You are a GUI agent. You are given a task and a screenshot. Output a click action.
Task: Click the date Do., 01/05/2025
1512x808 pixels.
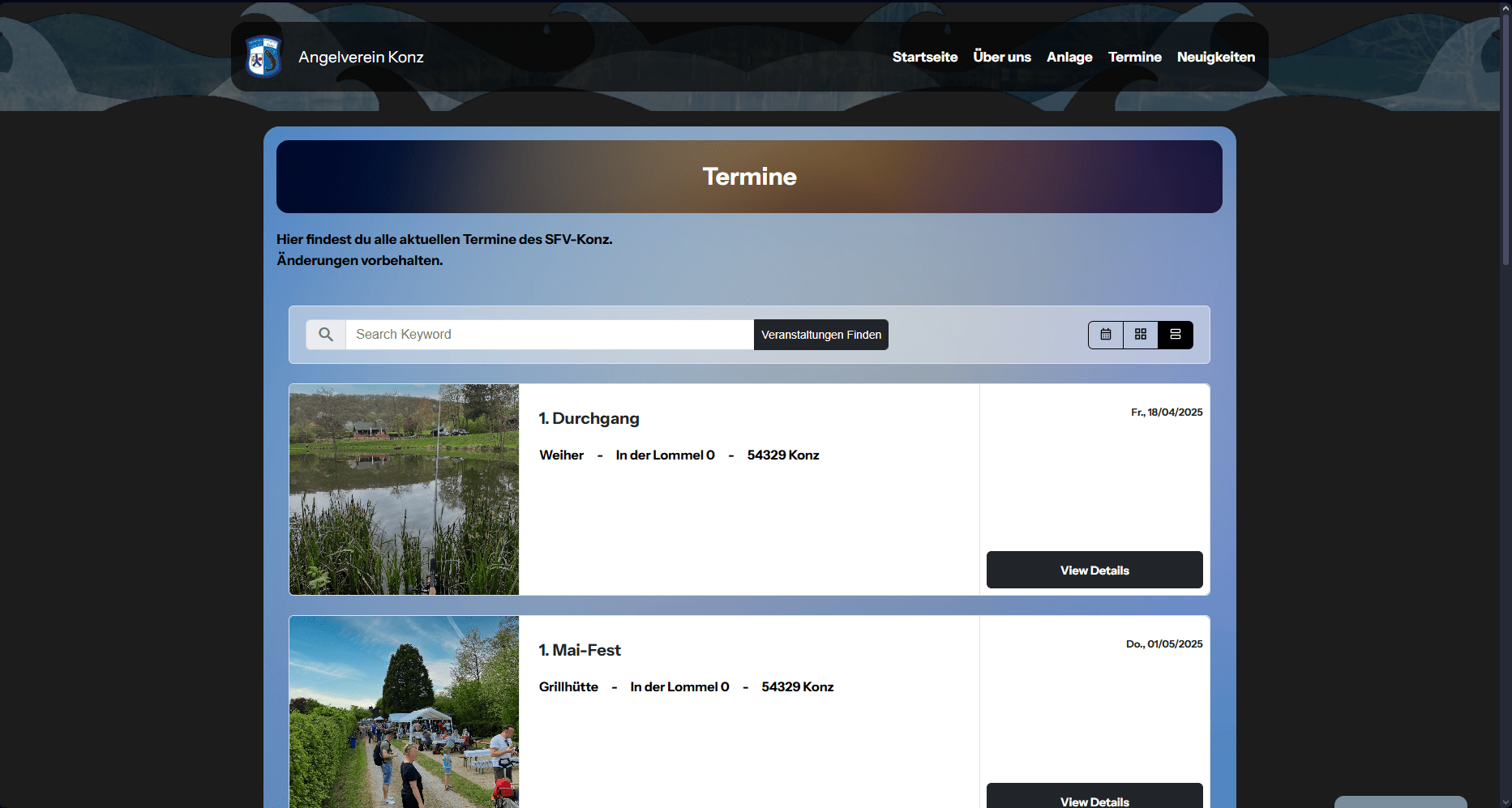(1164, 643)
